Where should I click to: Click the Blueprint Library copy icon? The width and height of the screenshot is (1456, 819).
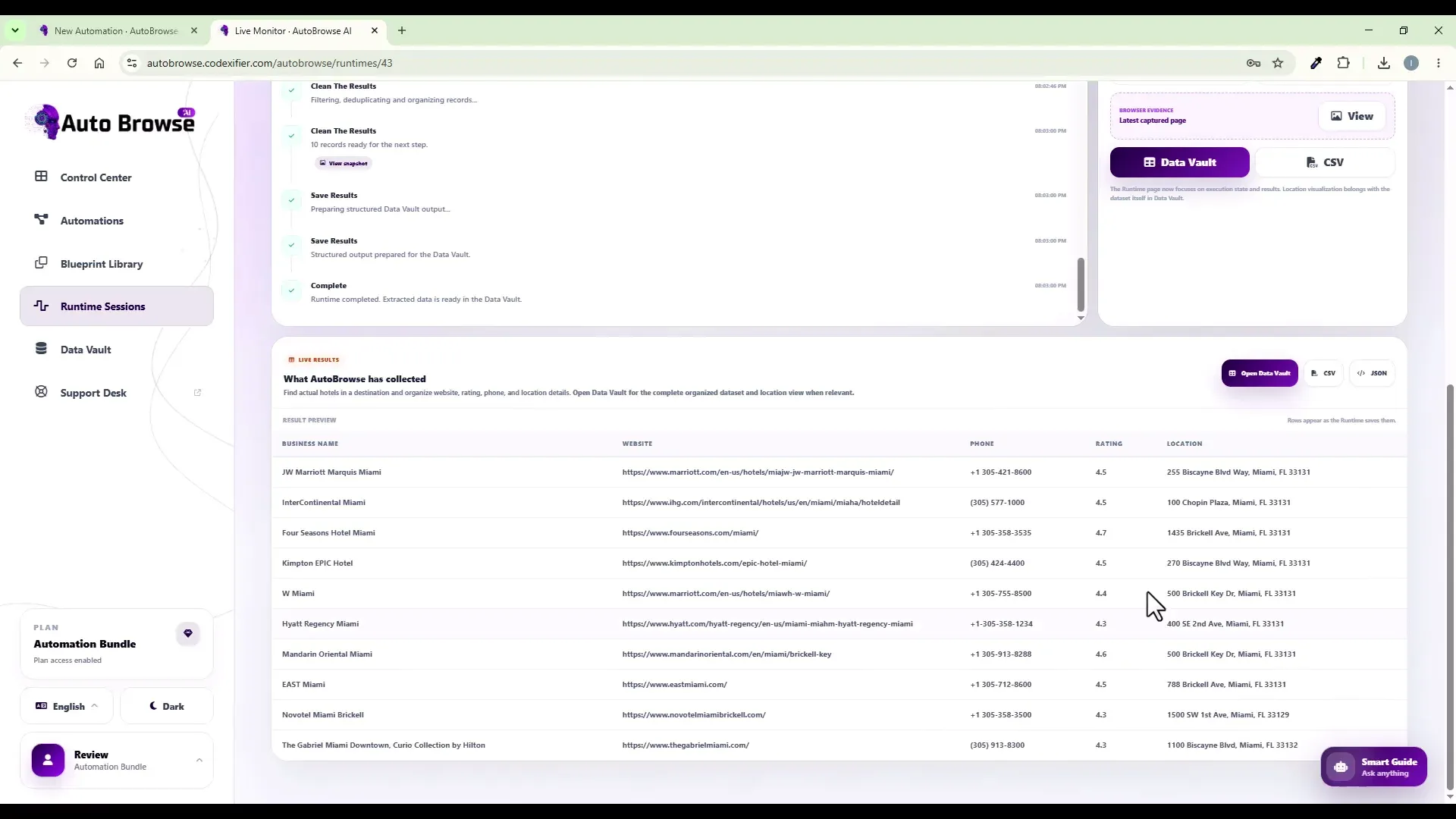(41, 263)
